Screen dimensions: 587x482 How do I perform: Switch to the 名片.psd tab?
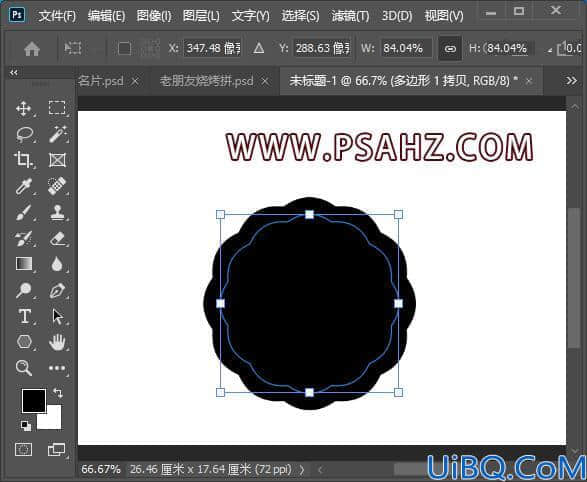click(101, 81)
